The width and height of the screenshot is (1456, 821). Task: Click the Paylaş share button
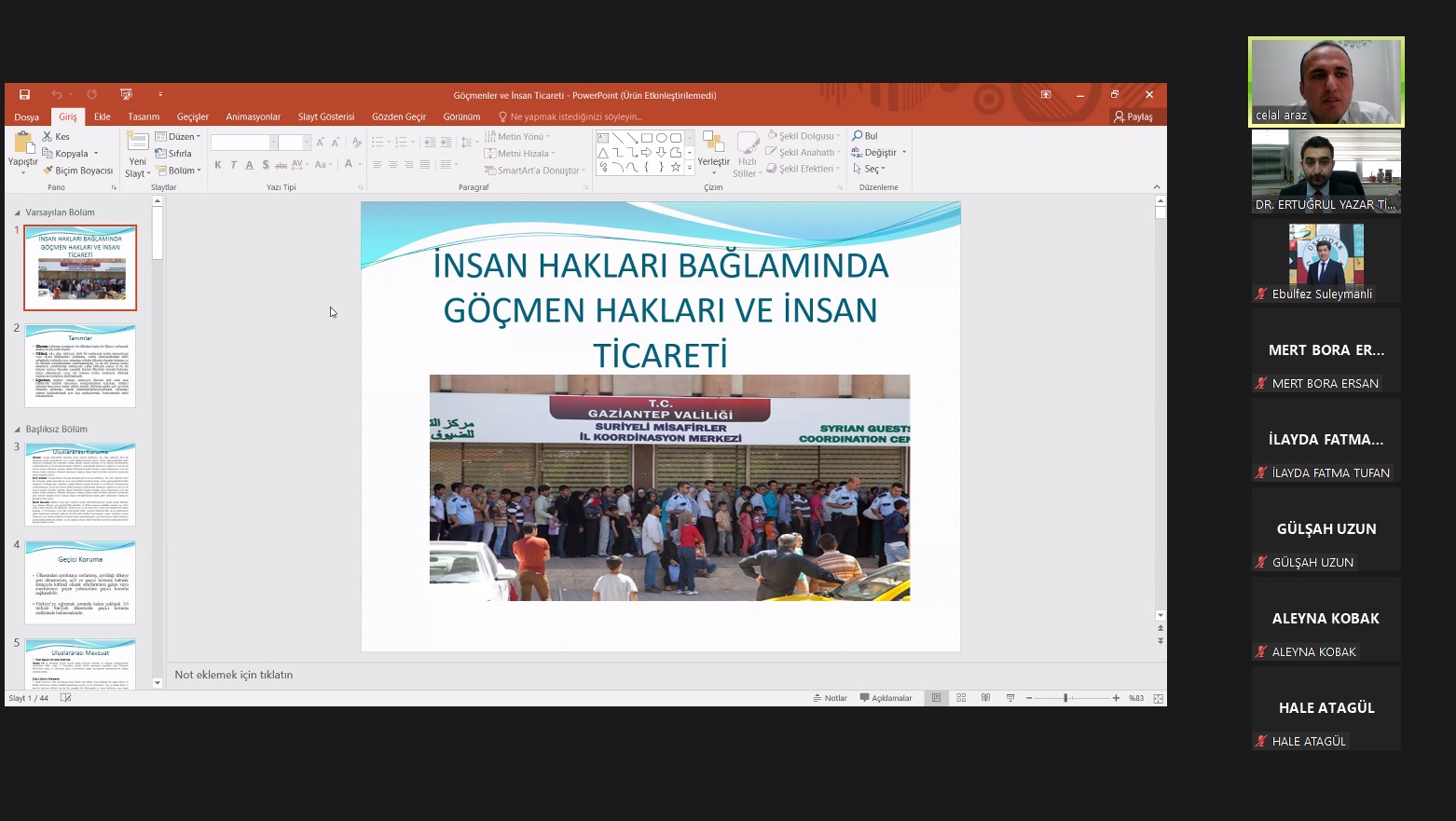tap(1133, 116)
